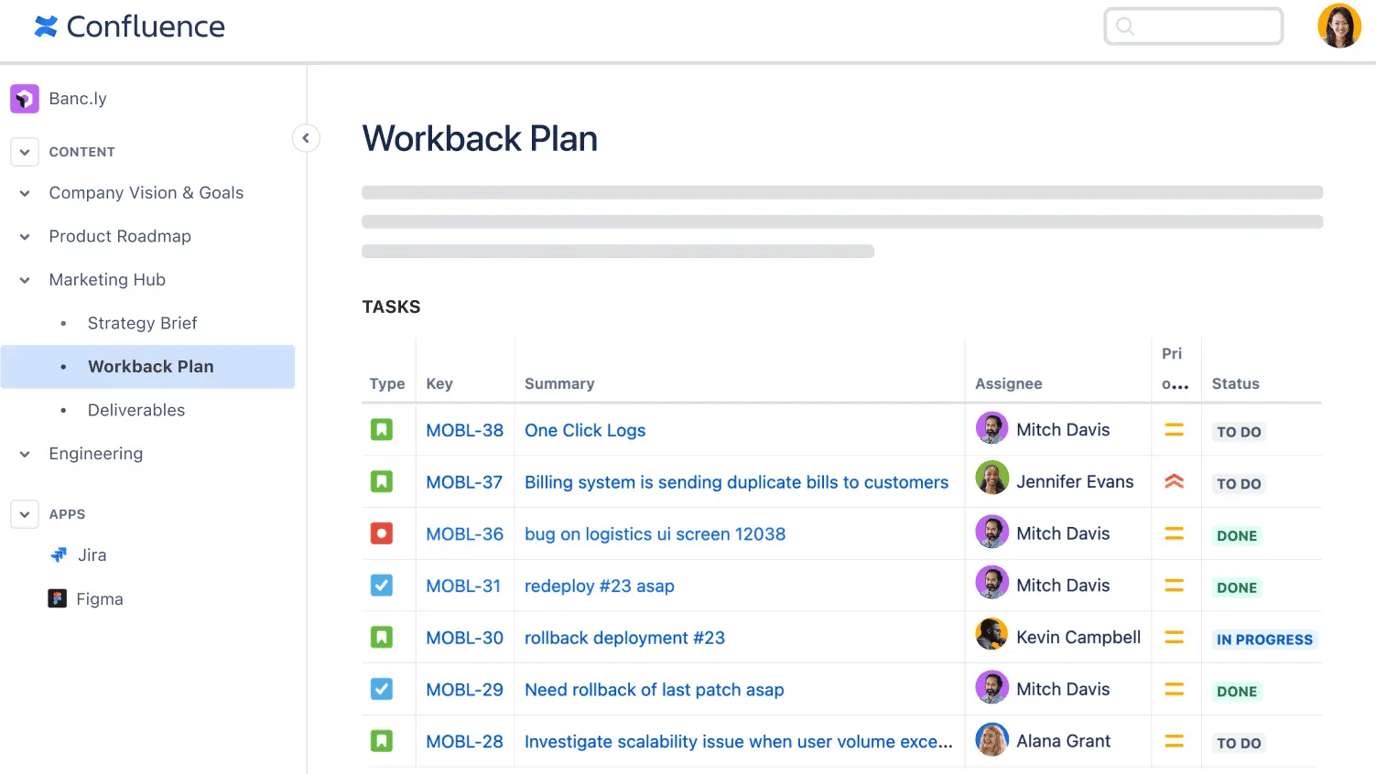This screenshot has width=1376, height=774.
Task: Open the Figma app icon in sidebar
Action: click(58, 599)
